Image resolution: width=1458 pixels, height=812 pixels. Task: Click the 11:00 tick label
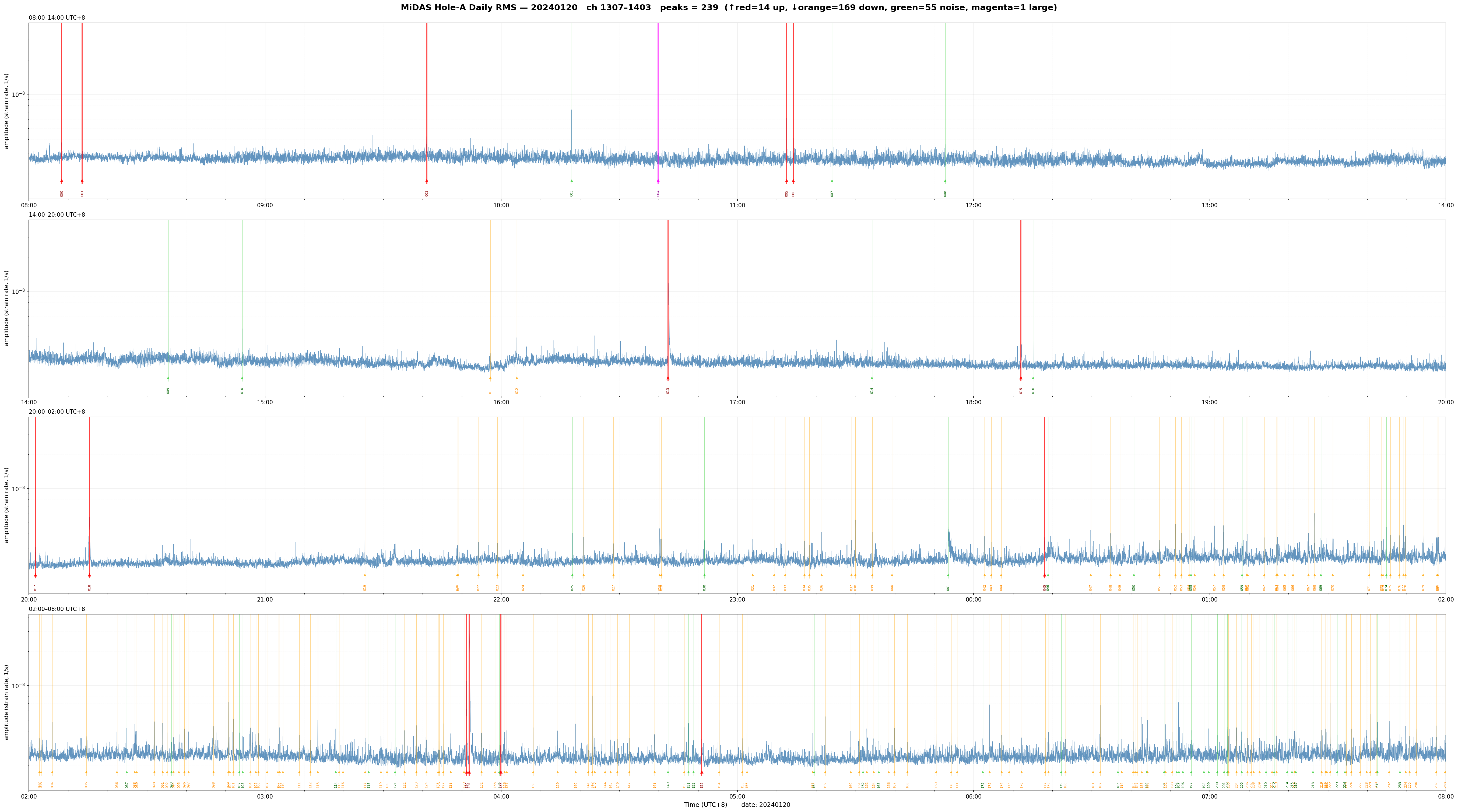tap(737, 205)
